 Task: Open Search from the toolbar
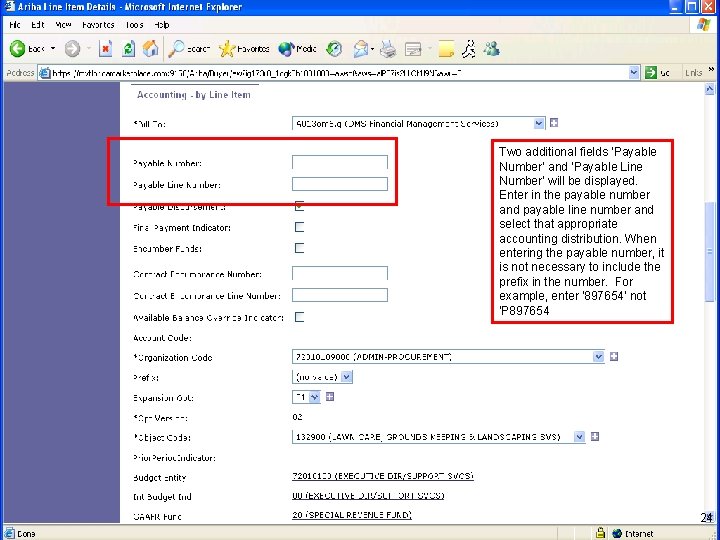189,49
